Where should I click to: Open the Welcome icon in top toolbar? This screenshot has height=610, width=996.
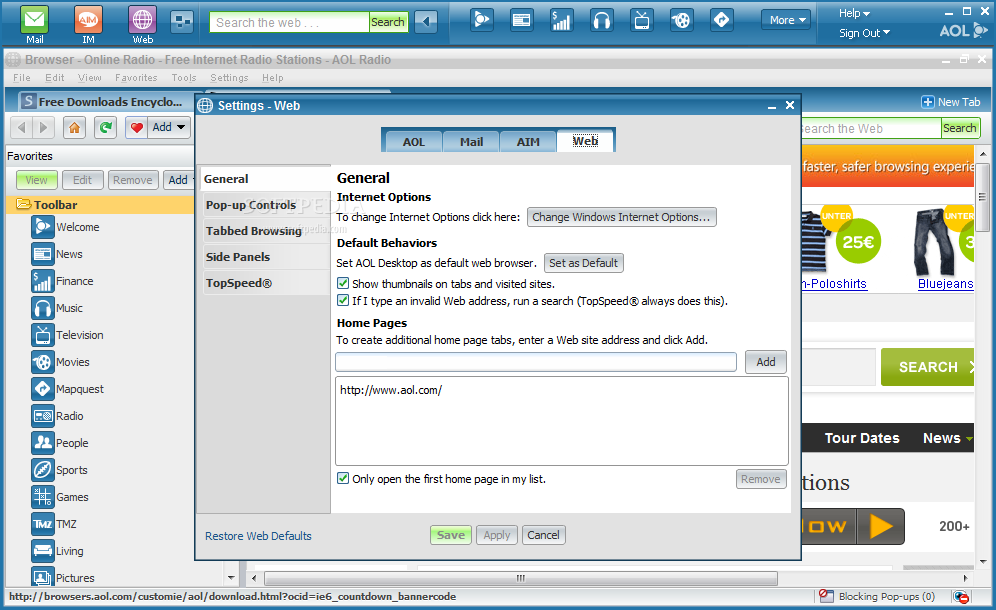click(482, 20)
